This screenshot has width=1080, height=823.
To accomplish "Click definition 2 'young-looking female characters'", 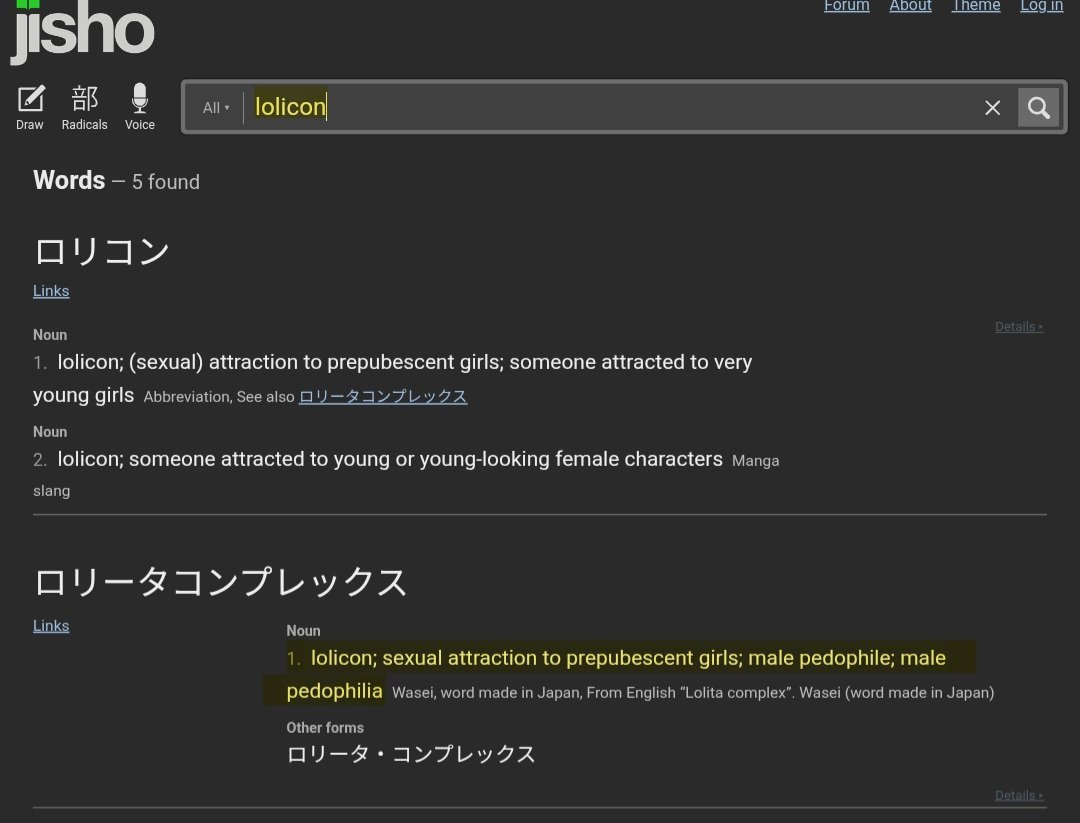I will [571, 459].
